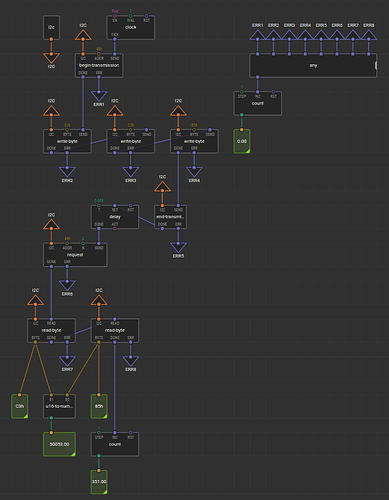This screenshot has height=500, width=389.
Task: Select the watch node showing 50053.00
Action: pos(59,444)
